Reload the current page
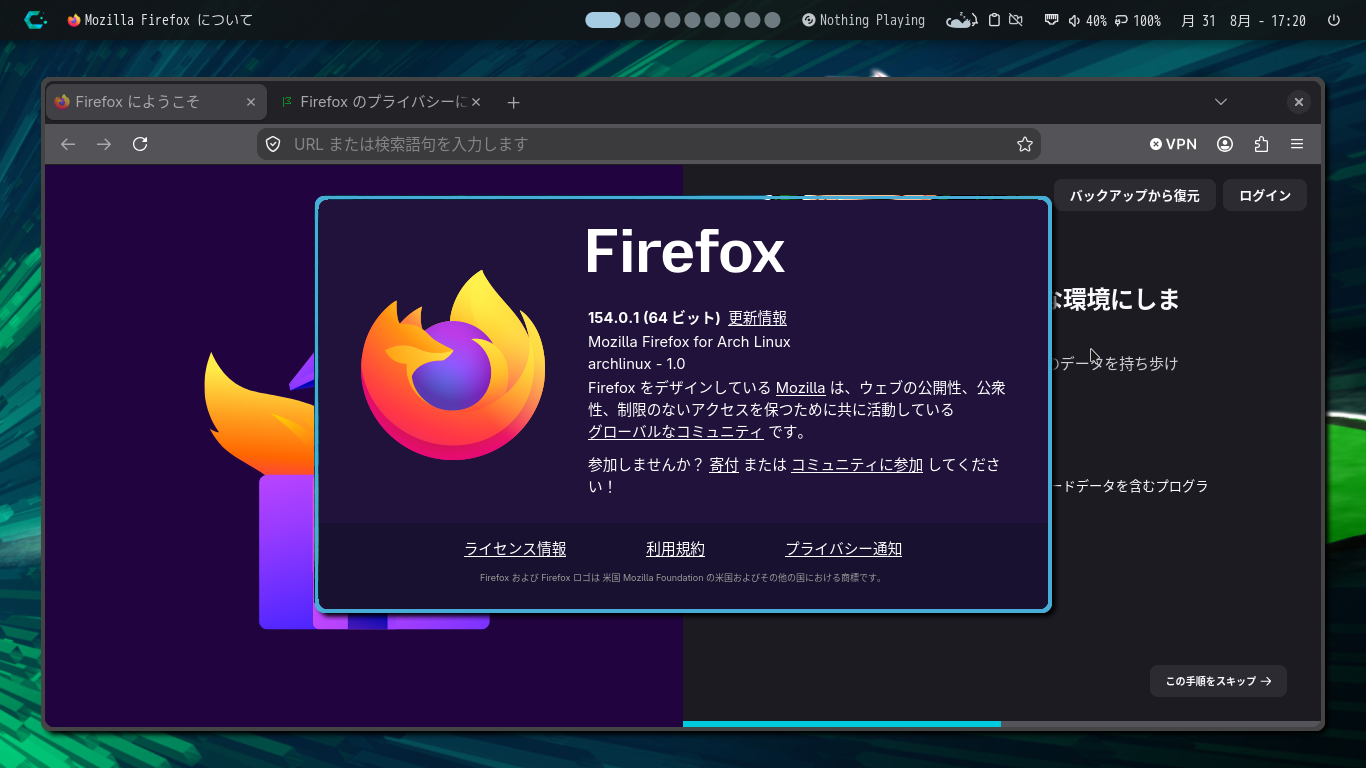Image resolution: width=1366 pixels, height=768 pixels. [x=140, y=144]
